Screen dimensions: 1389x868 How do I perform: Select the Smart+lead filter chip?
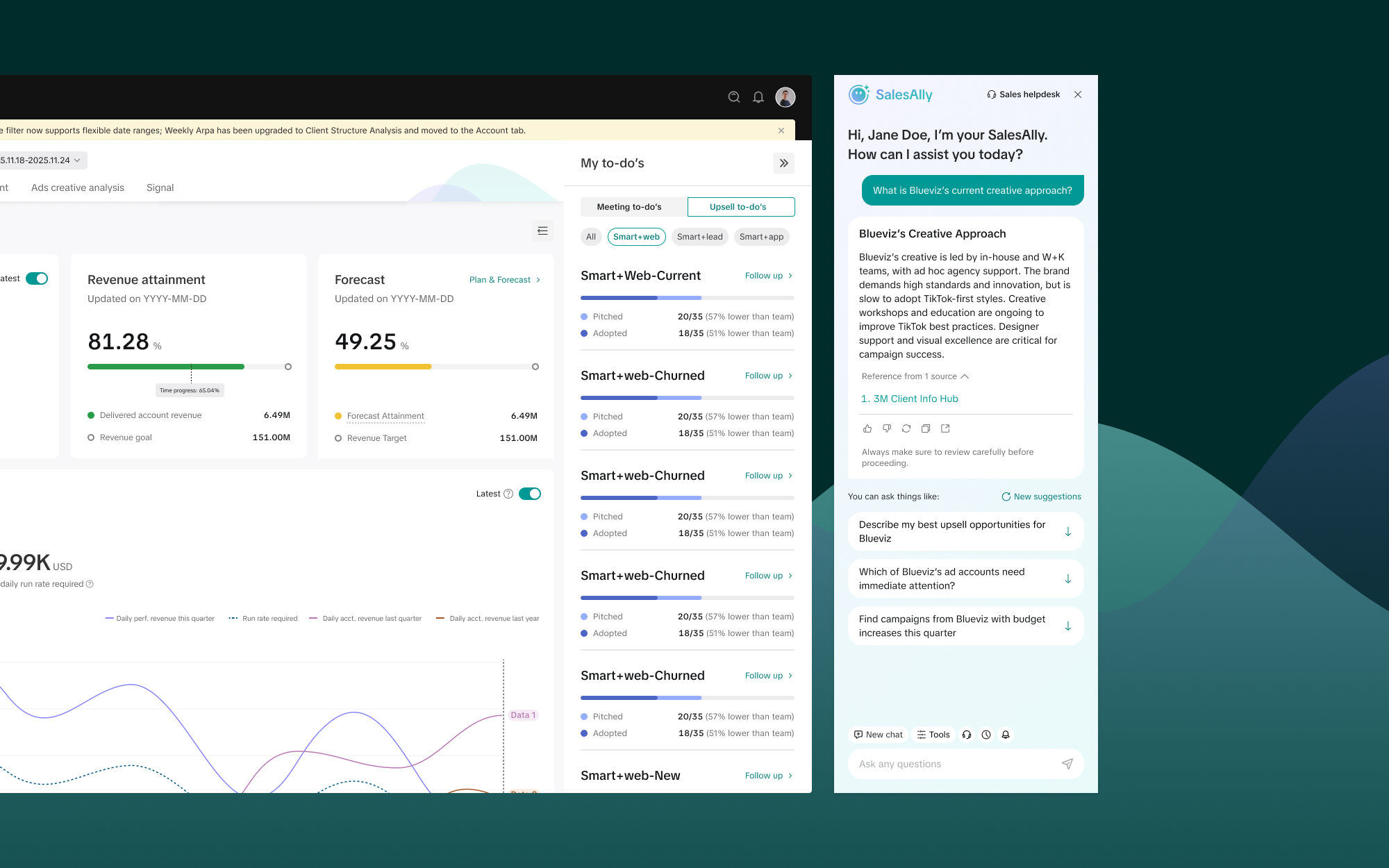[699, 237]
